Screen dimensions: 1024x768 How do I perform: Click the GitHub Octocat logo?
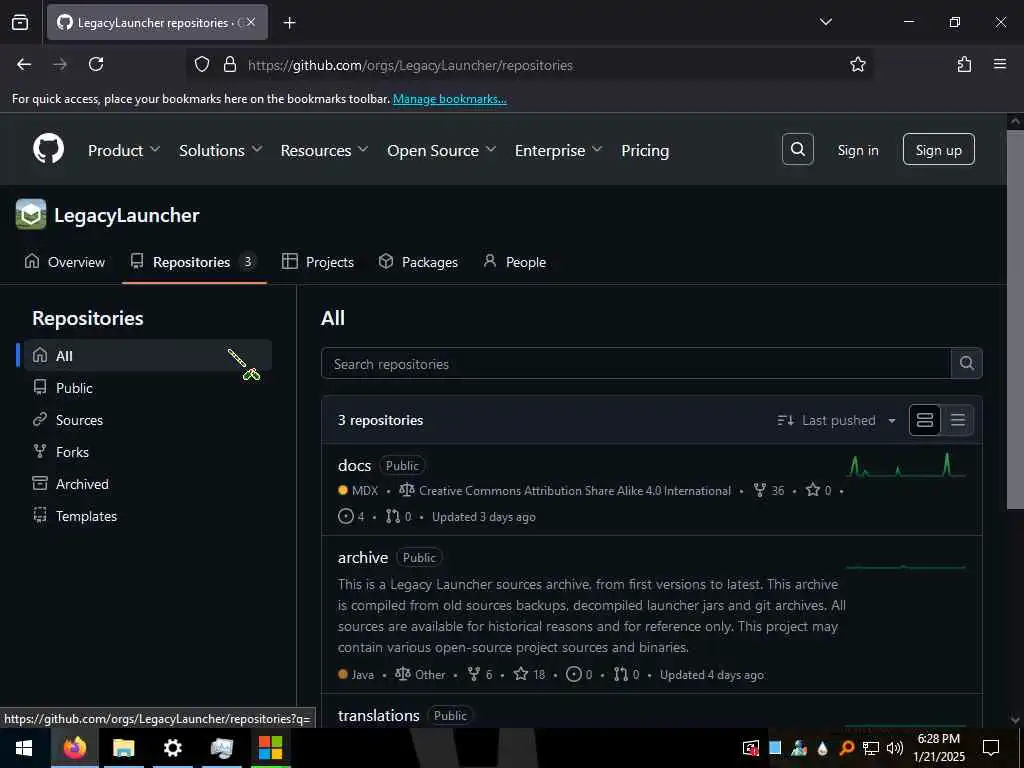tap(48, 150)
